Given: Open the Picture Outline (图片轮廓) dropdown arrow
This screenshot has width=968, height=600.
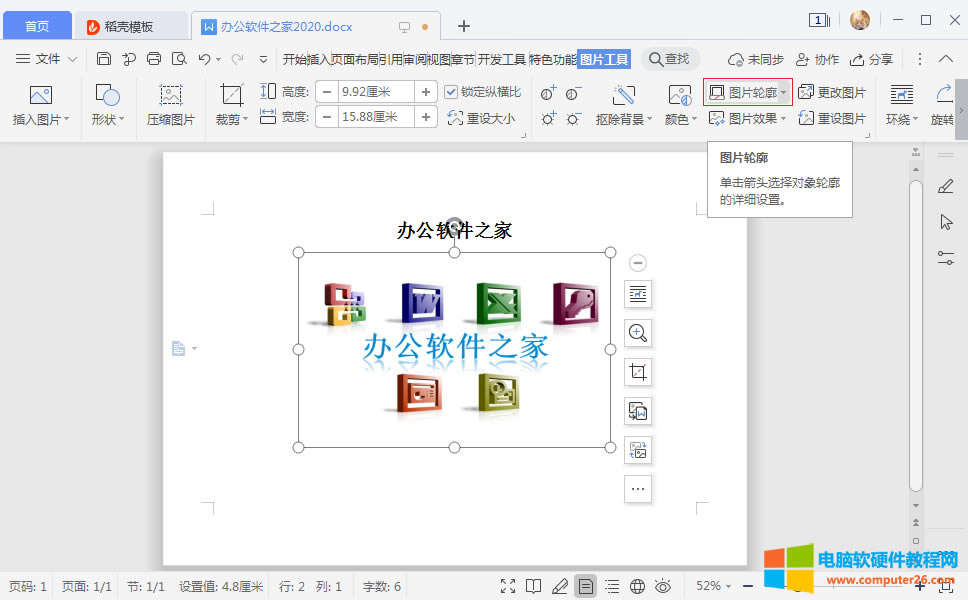Looking at the screenshot, I should click(x=784, y=93).
